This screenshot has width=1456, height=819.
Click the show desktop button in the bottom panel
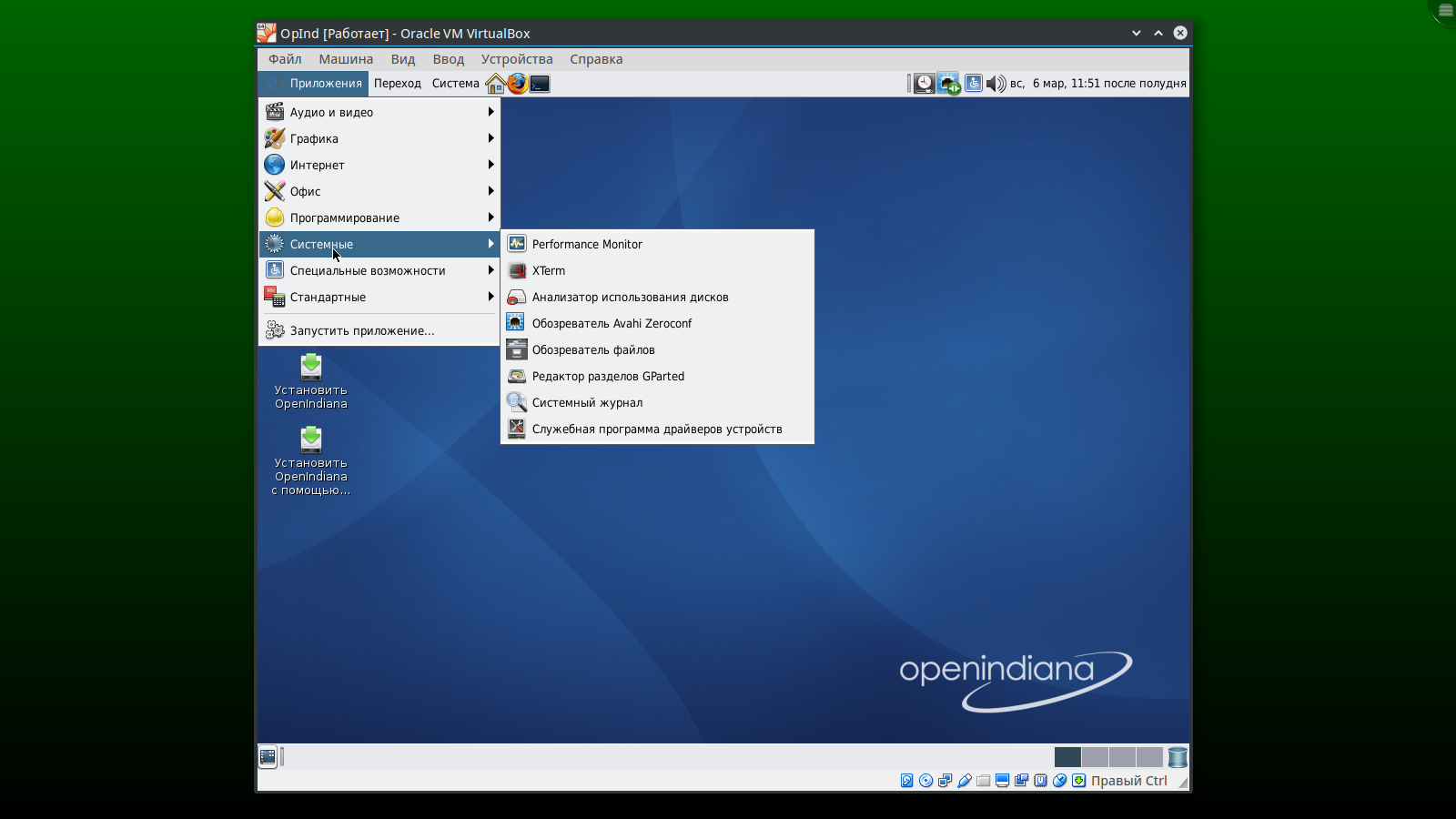click(268, 756)
